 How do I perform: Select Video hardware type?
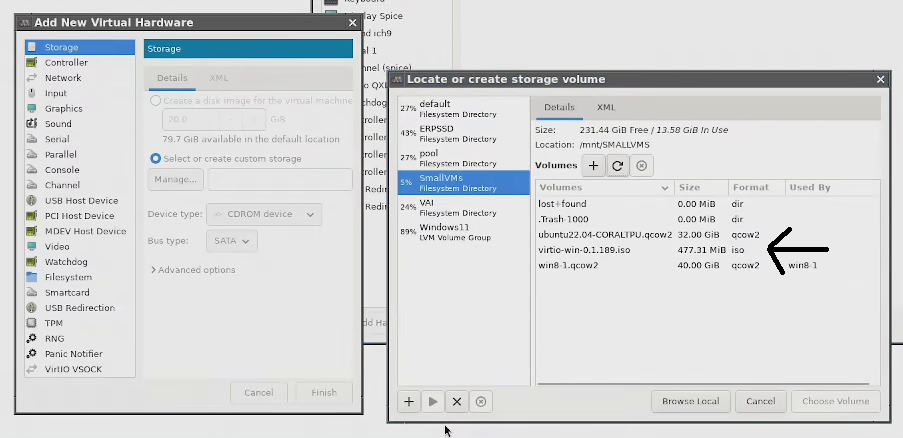point(80,247)
